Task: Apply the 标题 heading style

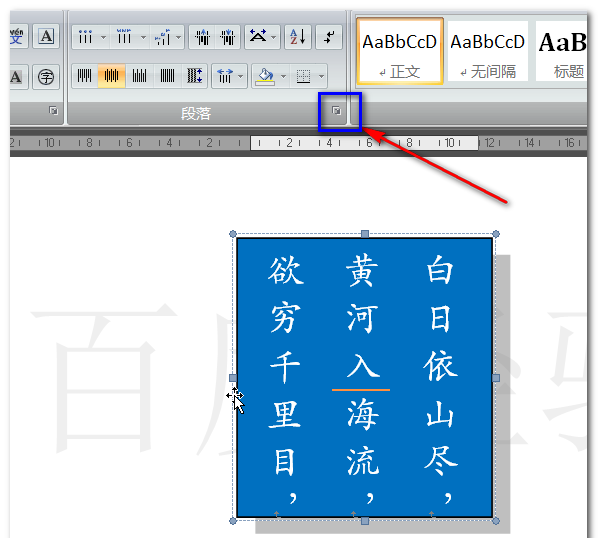Action: click(x=561, y=51)
